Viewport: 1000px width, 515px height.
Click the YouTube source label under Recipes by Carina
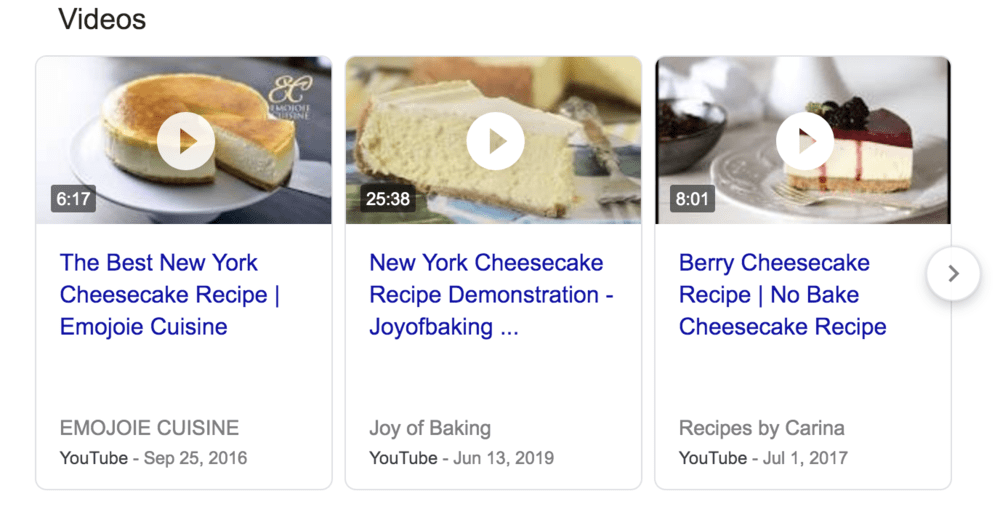[x=713, y=458]
